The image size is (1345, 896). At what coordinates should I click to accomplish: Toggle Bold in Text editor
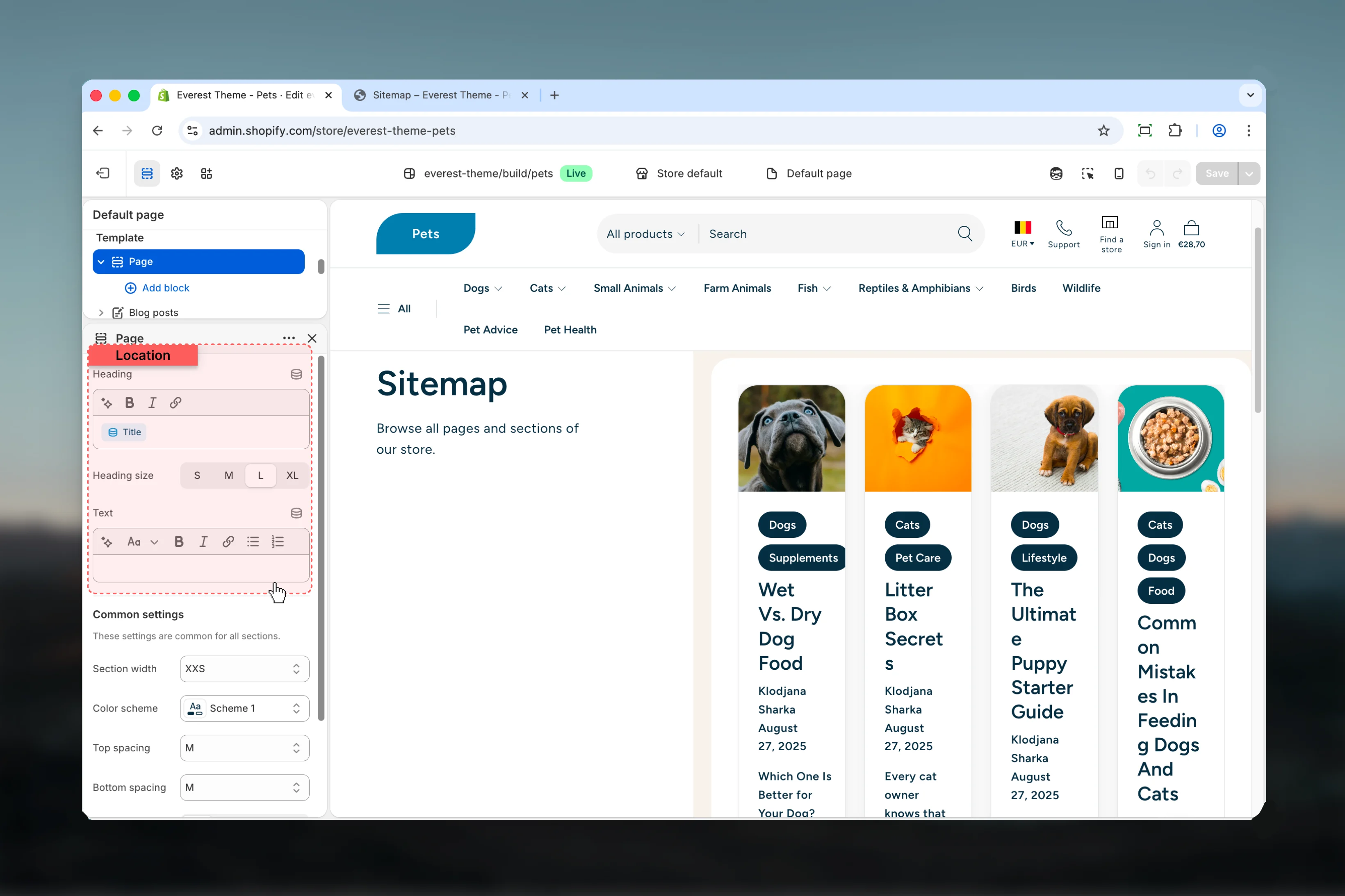179,542
